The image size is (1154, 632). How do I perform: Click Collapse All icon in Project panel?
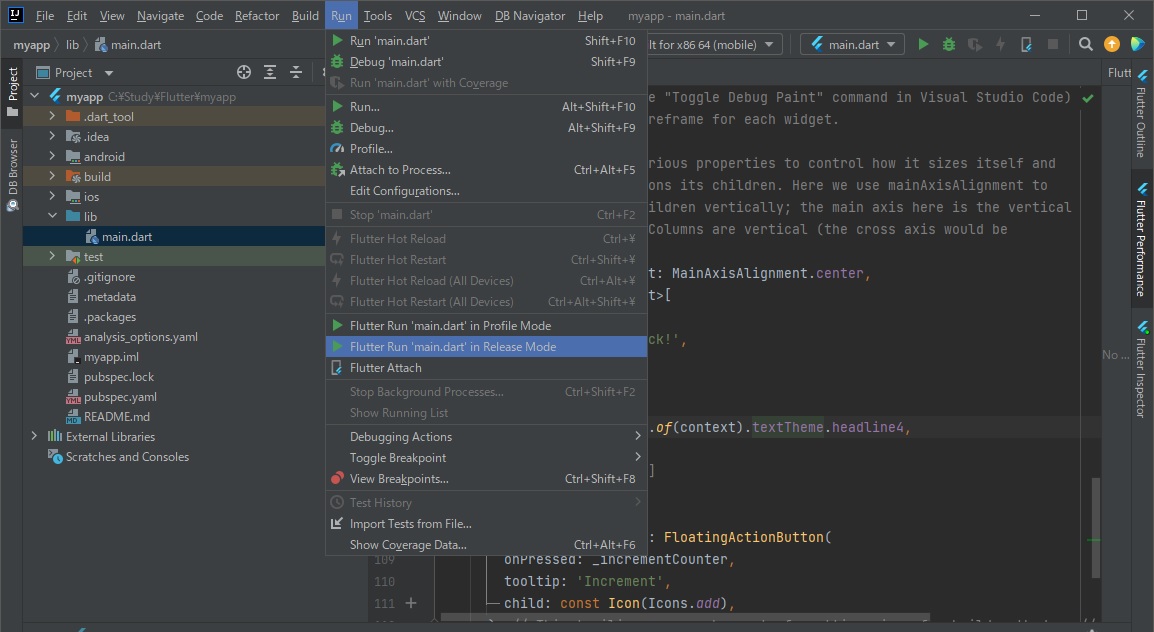pyautogui.click(x=296, y=72)
